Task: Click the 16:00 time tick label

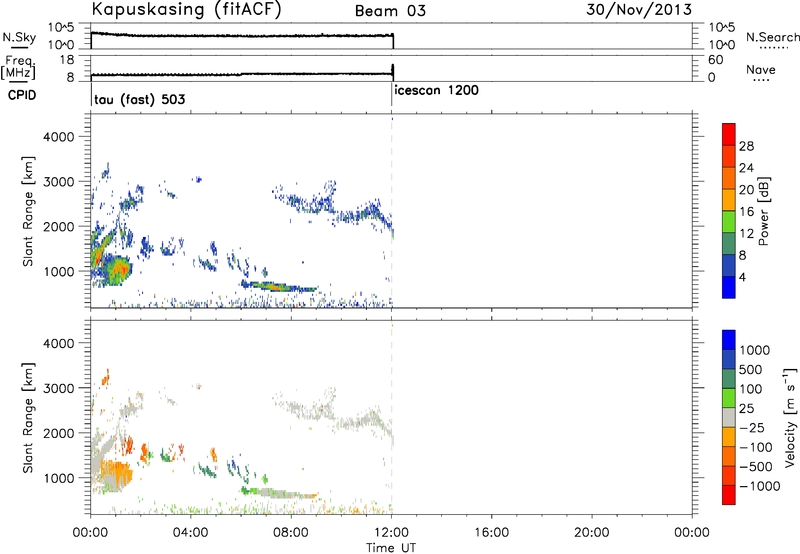Action: tap(491, 533)
